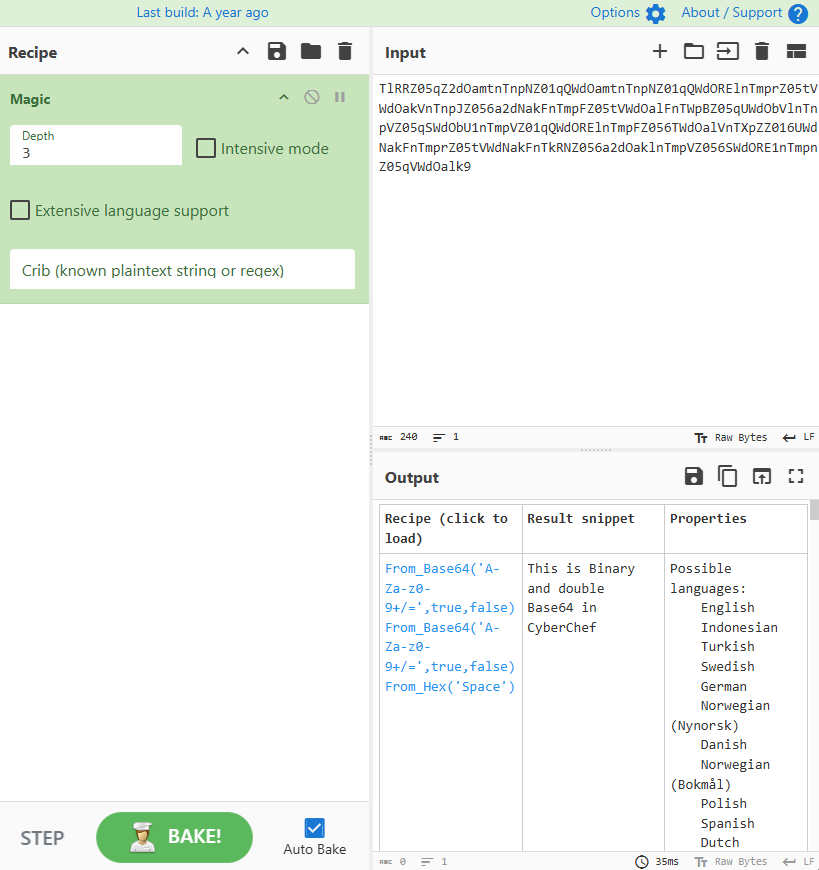Tick Extensive language support
The width and height of the screenshot is (819, 870).
pos(20,210)
